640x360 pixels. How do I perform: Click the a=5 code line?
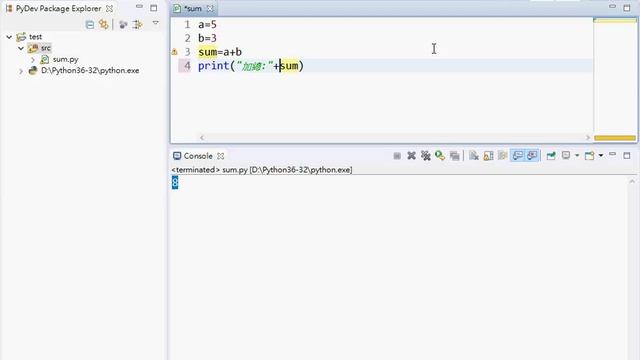pos(207,25)
